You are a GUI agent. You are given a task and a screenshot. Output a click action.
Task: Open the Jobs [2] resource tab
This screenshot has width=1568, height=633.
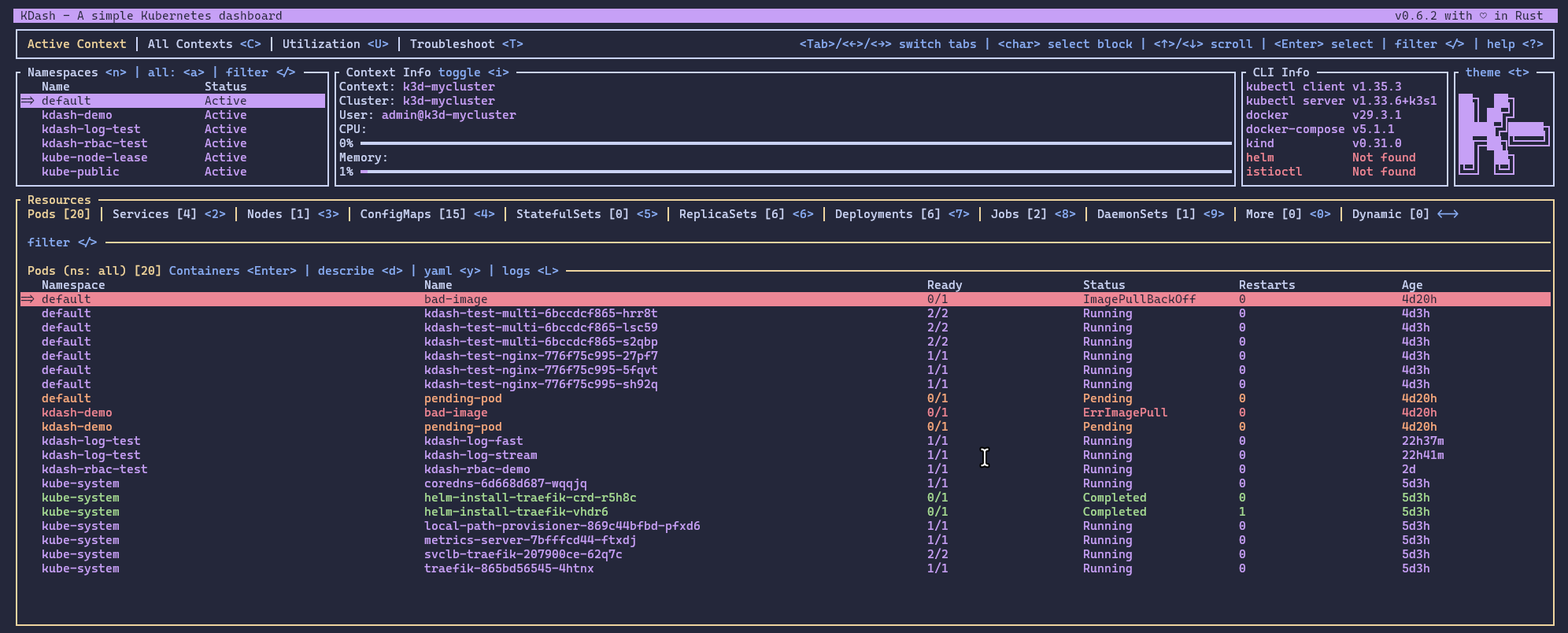[x=1033, y=214]
